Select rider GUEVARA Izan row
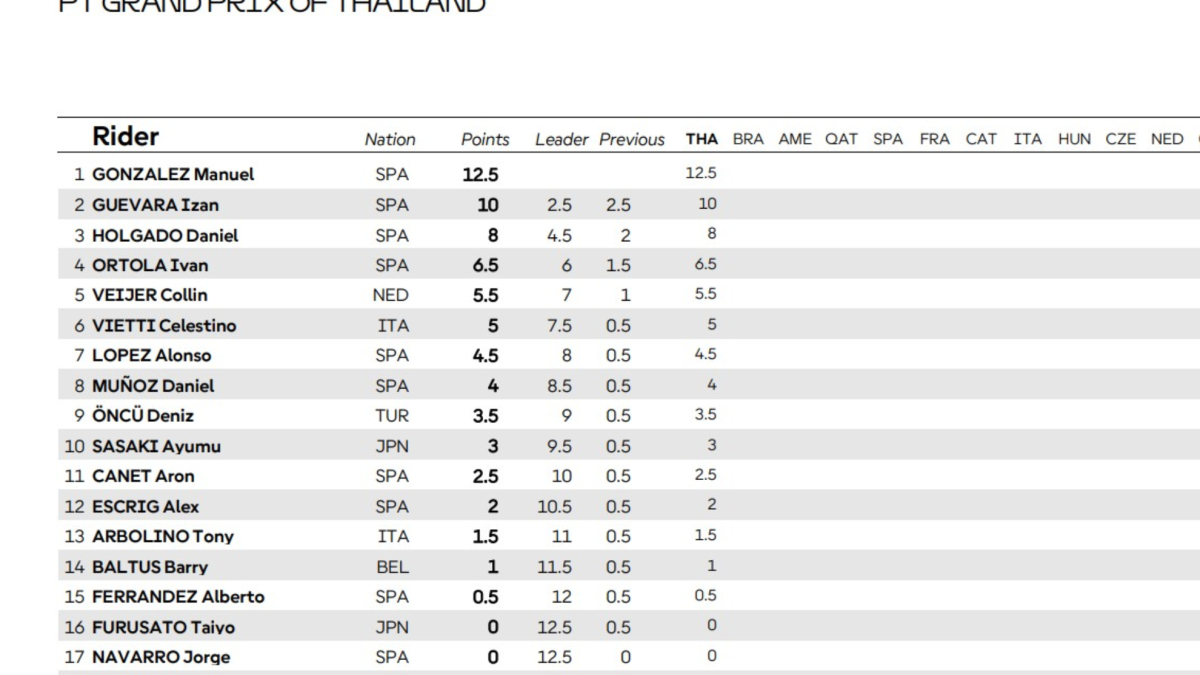The height and width of the screenshot is (675, 1200). 628,205
